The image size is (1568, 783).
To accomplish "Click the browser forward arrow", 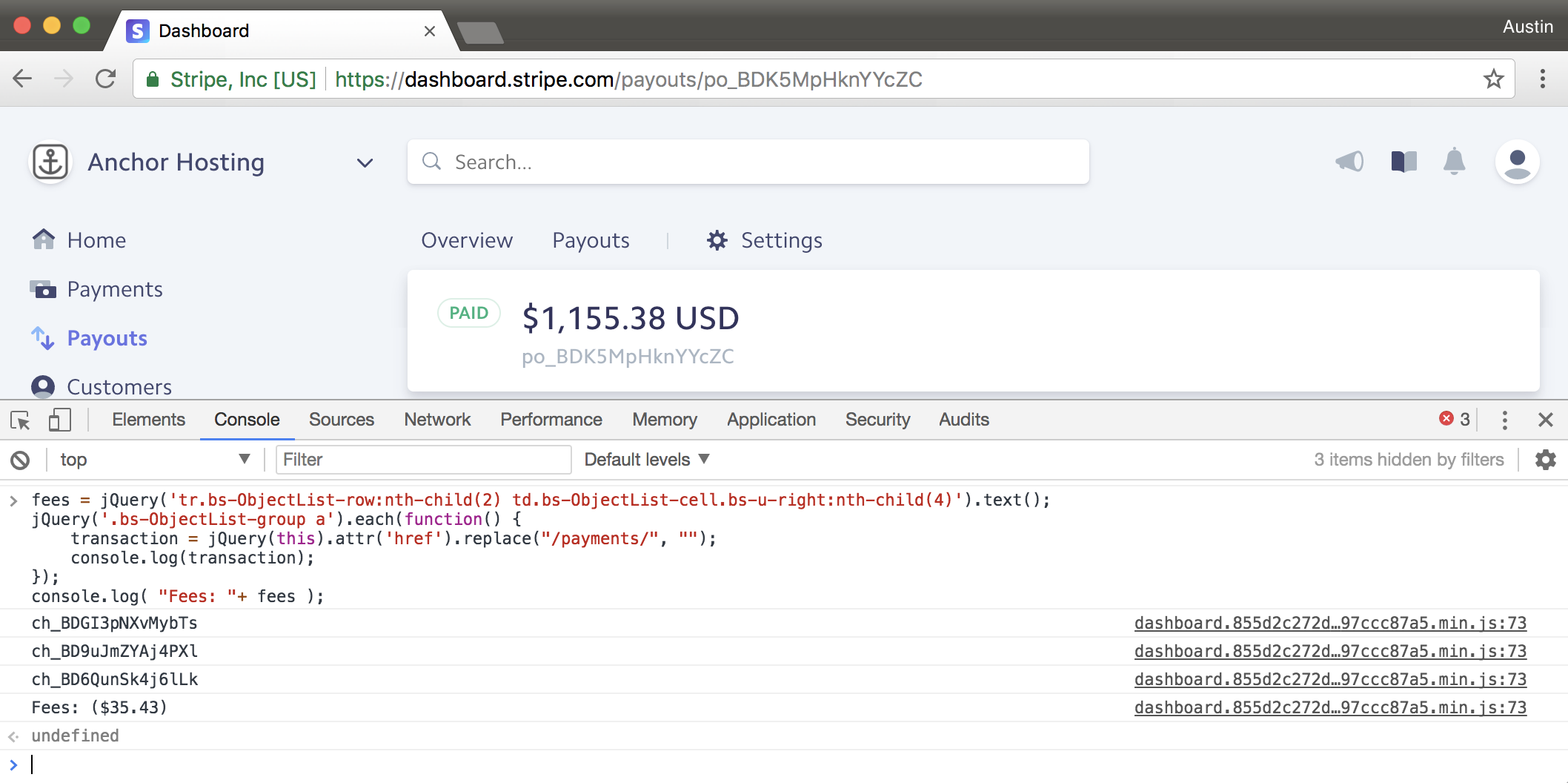I will [64, 79].
